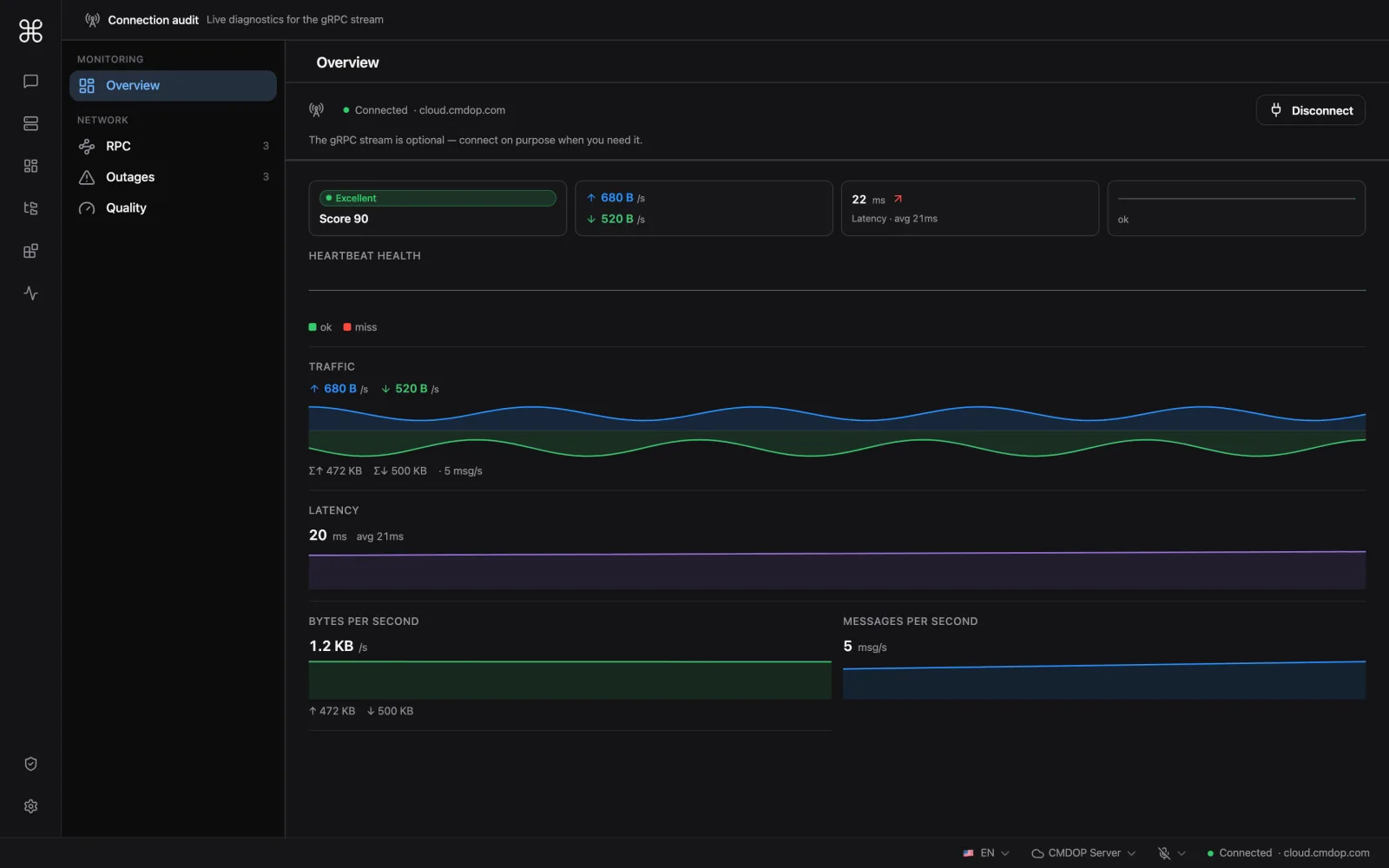1389x868 pixels.
Task: Click the download arrow in the throughput card
Action: click(x=591, y=219)
